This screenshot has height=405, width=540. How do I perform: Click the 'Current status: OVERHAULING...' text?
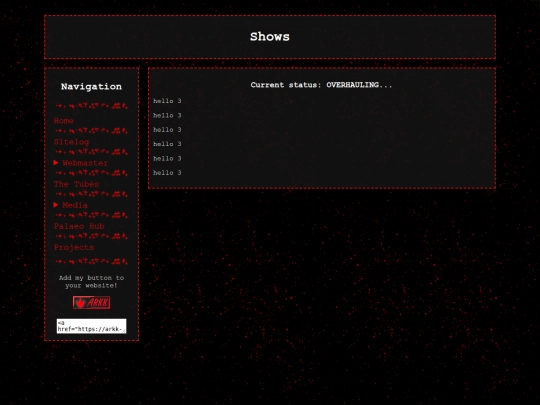pyautogui.click(x=321, y=85)
